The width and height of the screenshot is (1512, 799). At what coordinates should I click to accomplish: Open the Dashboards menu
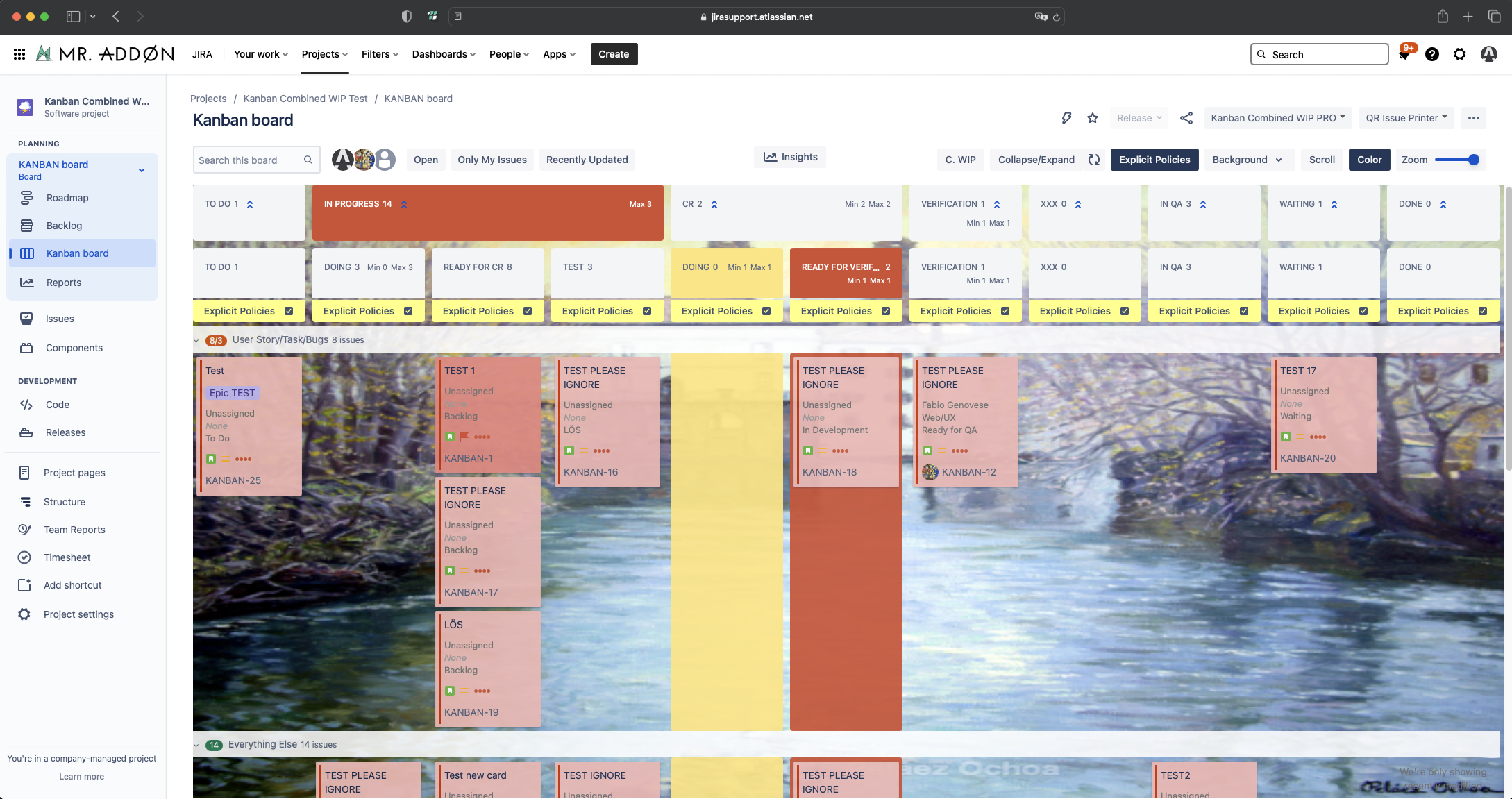click(x=444, y=54)
